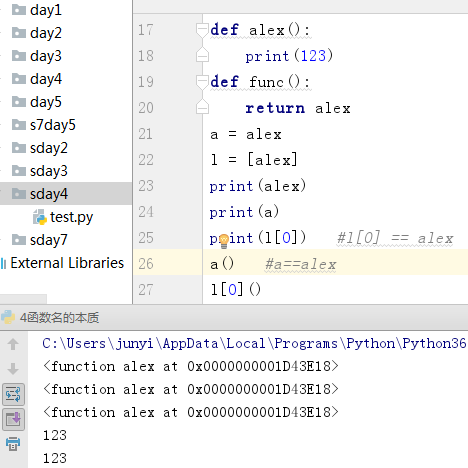
Task: Click the last '123' output line
Action: click(x=55, y=458)
